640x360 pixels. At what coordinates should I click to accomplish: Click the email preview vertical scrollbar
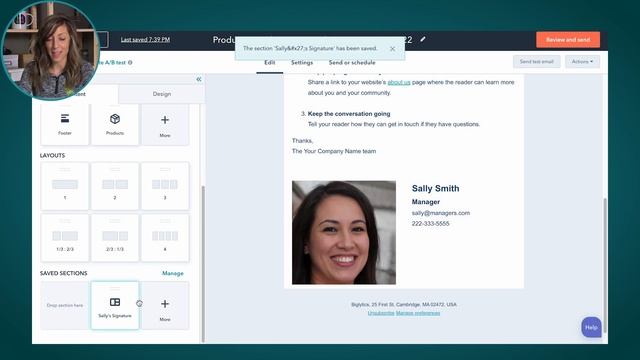[605, 265]
